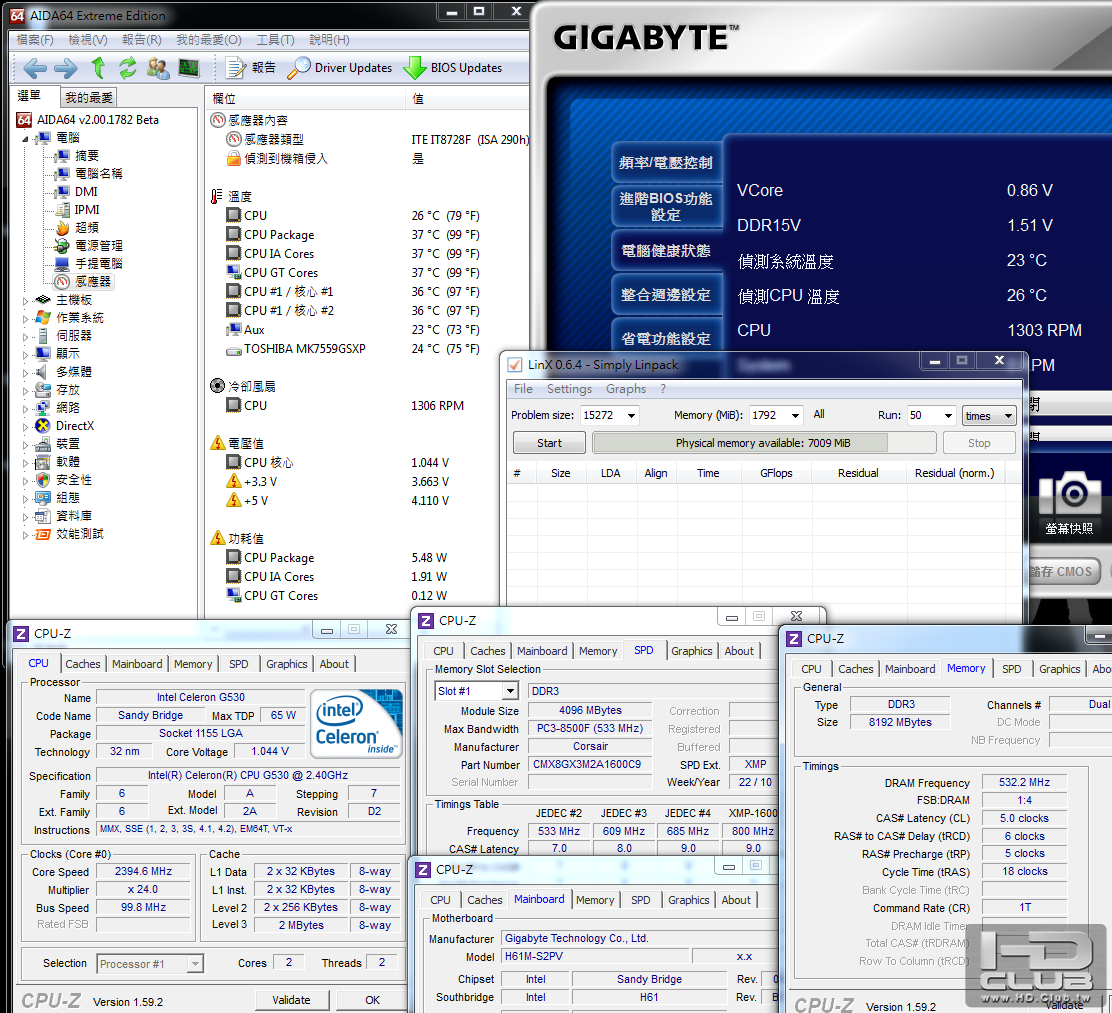Switch to Caches tab in CPU-Z

[x=83, y=664]
